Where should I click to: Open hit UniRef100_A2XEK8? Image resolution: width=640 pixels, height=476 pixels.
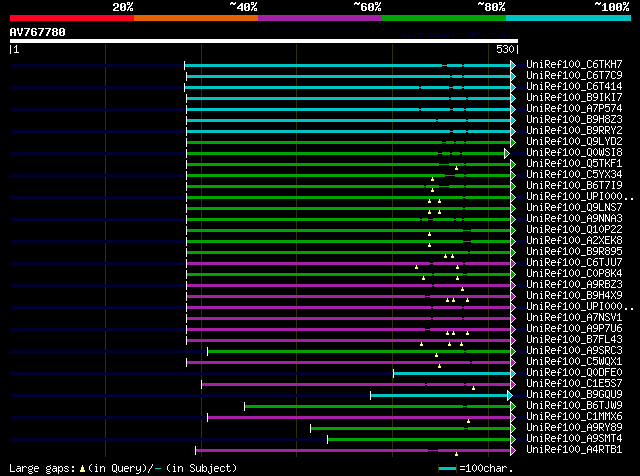574,241
